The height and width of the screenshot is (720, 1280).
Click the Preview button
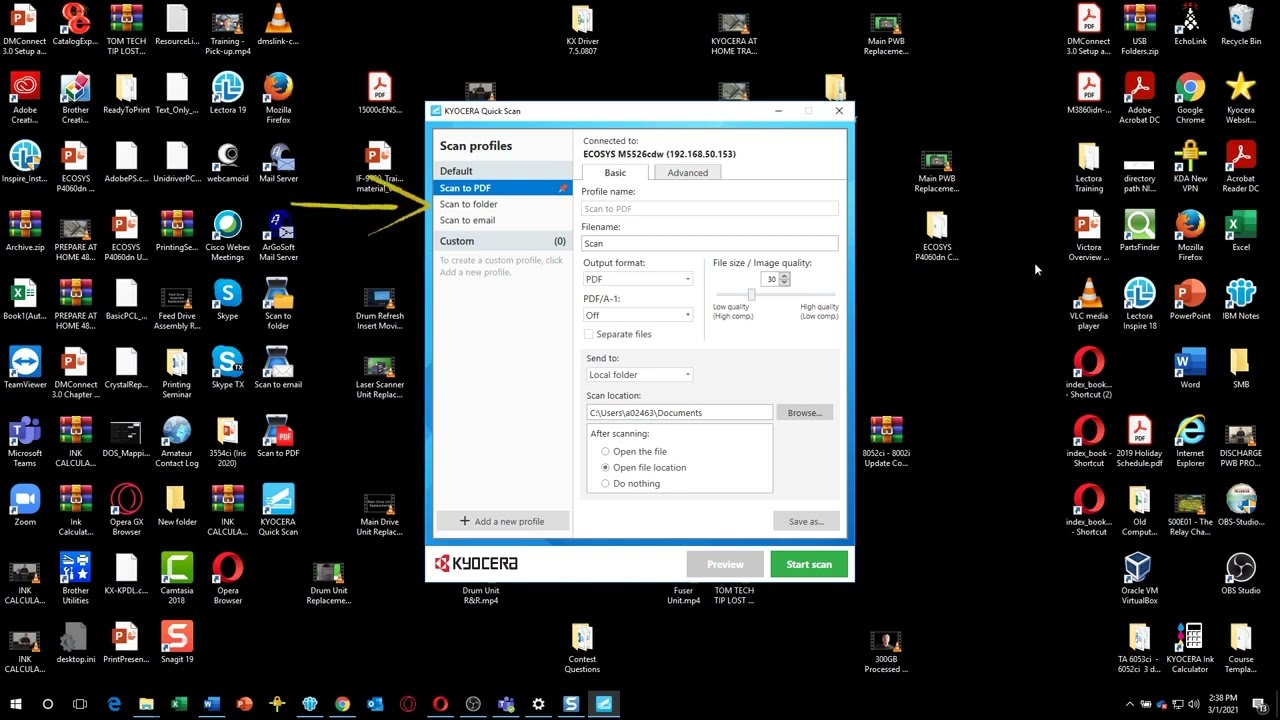pyautogui.click(x=725, y=564)
